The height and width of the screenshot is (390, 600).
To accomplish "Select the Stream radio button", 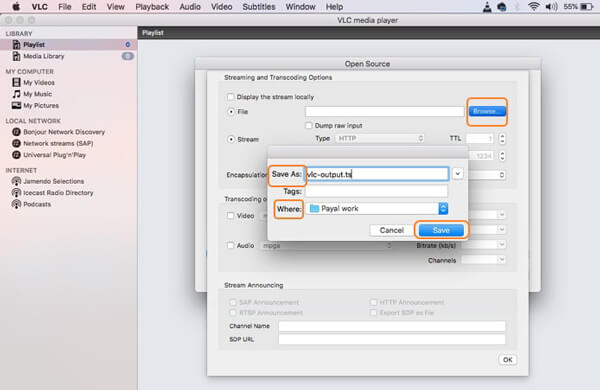I will (231, 139).
